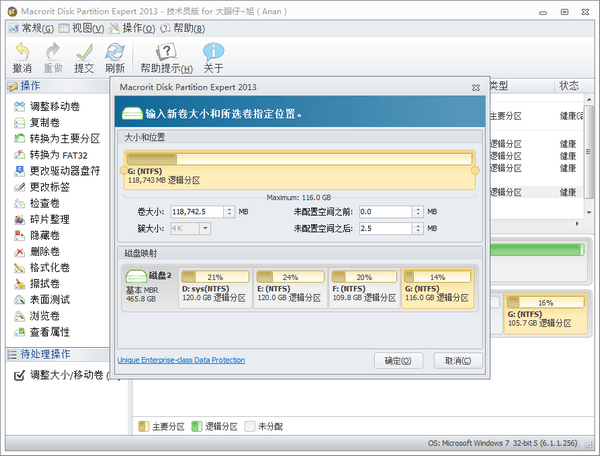Click unallocated space after (未配置空间之后) spinner
The width and height of the screenshot is (600, 456).
(x=418, y=228)
